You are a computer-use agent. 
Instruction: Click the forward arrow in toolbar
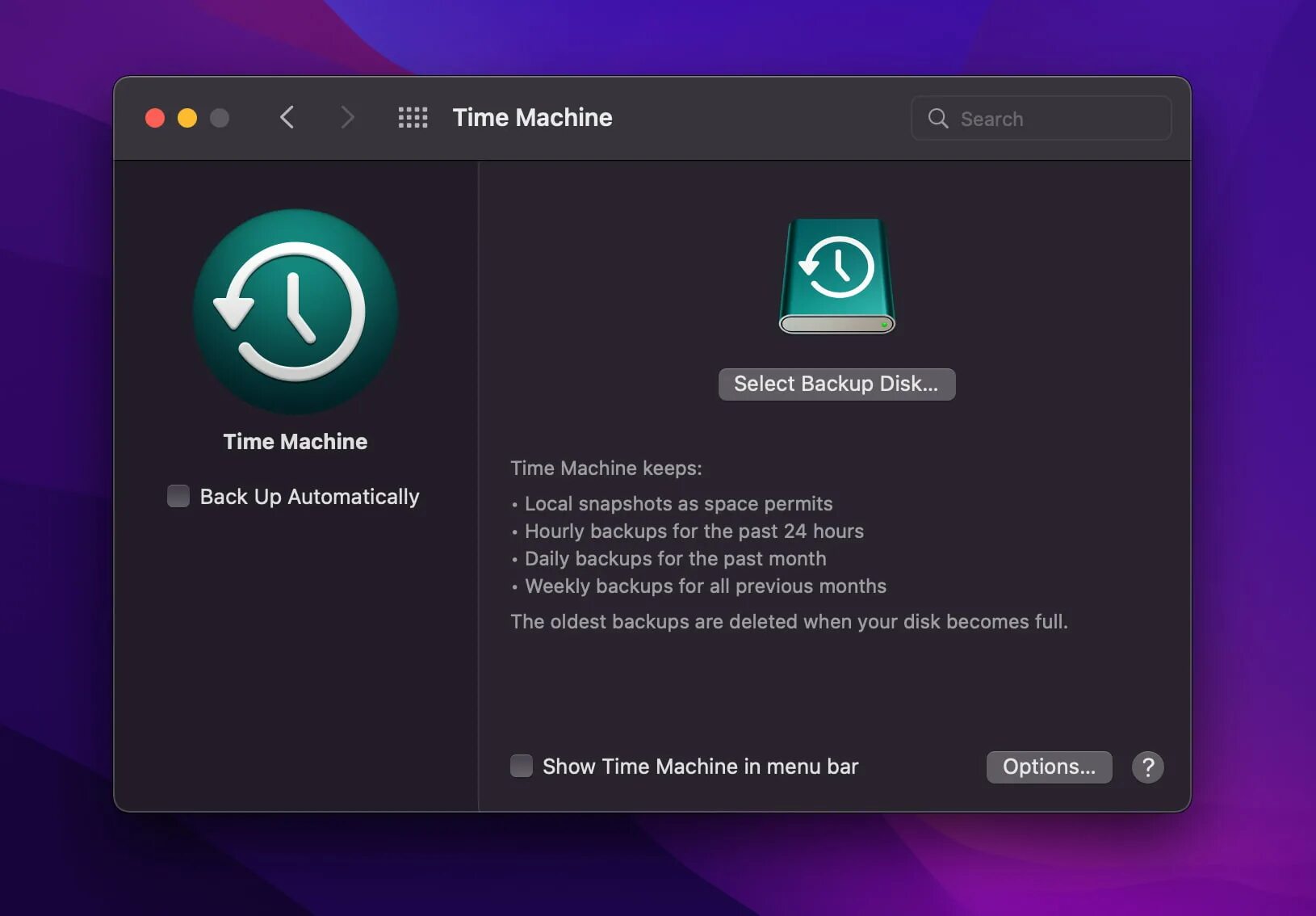[x=347, y=118]
